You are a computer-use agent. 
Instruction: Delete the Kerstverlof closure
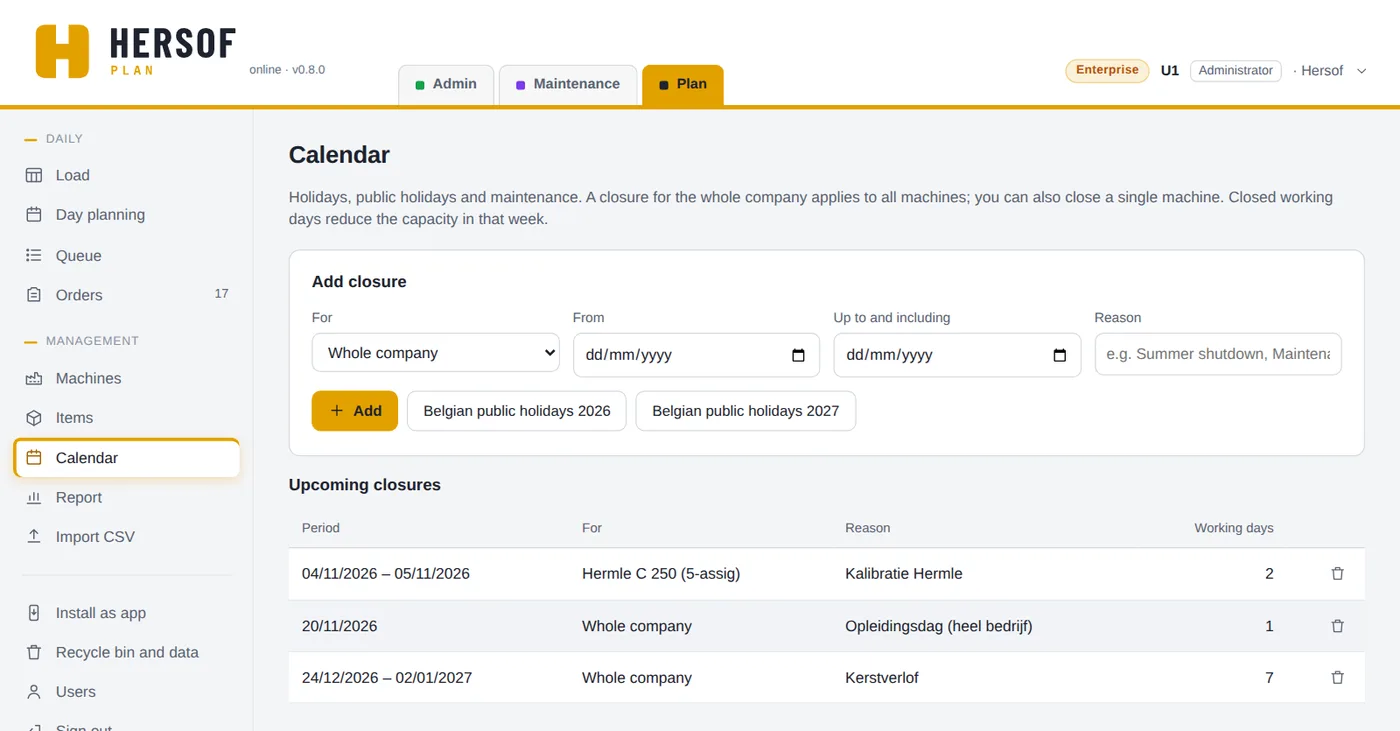point(1338,678)
